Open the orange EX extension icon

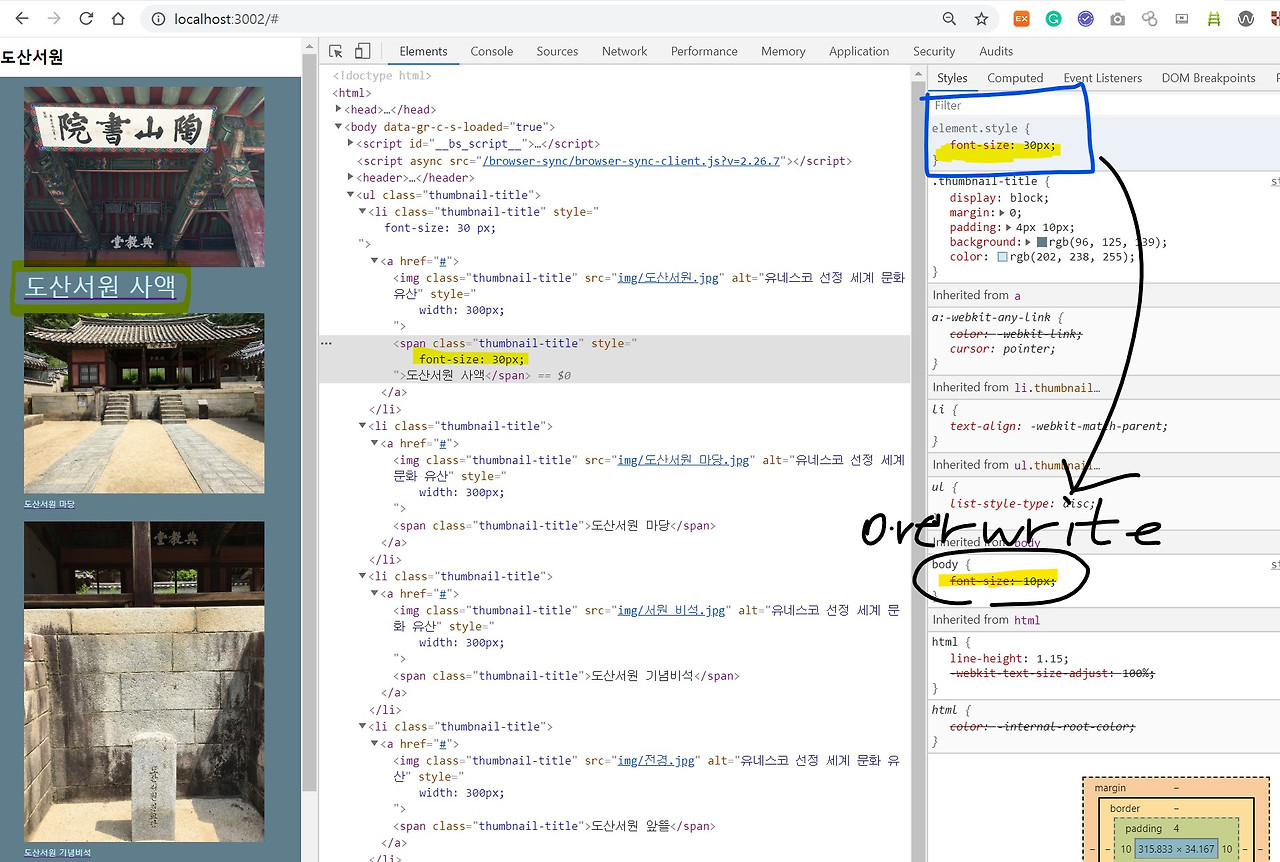pos(1022,19)
